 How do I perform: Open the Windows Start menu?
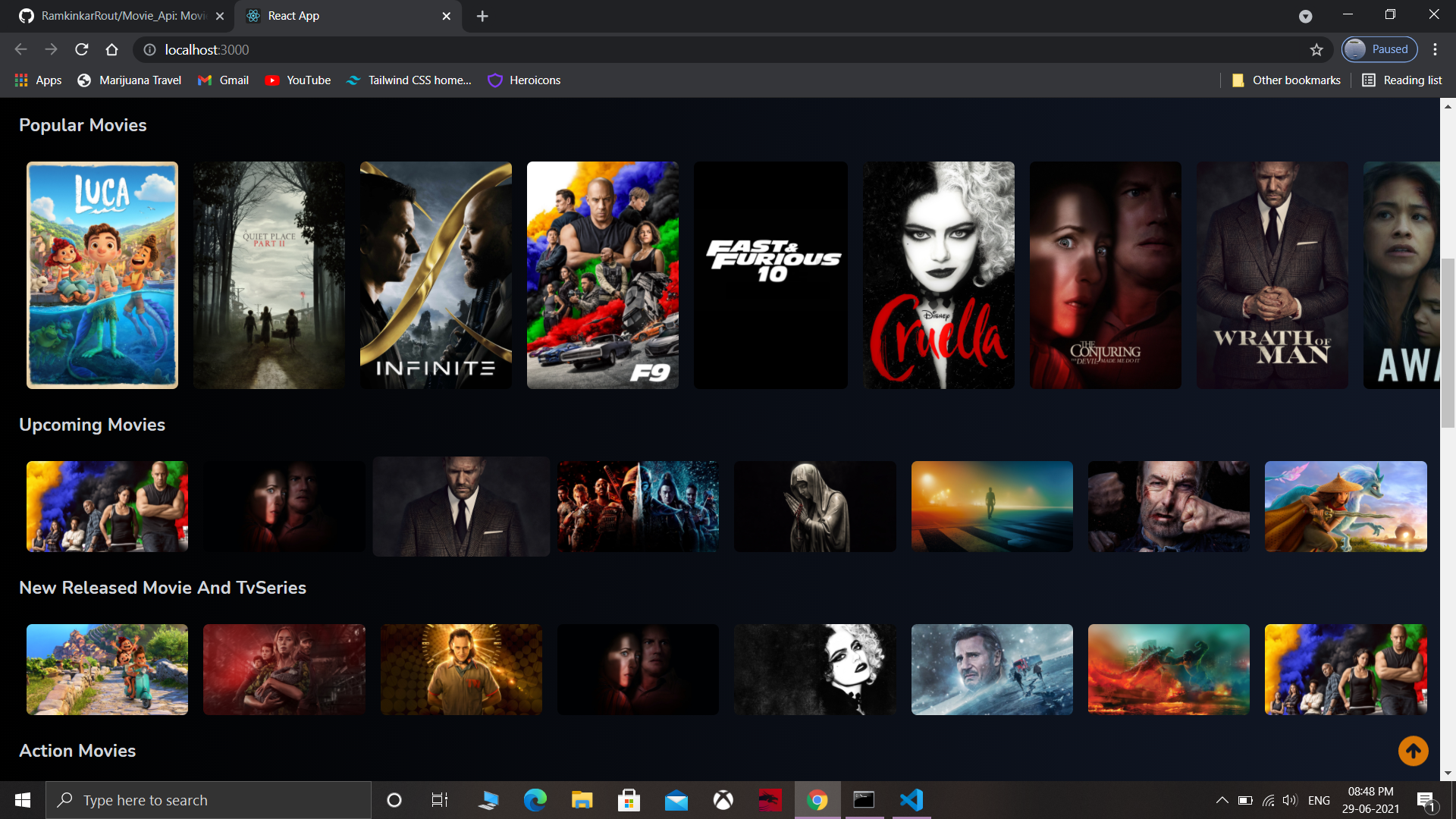click(23, 800)
